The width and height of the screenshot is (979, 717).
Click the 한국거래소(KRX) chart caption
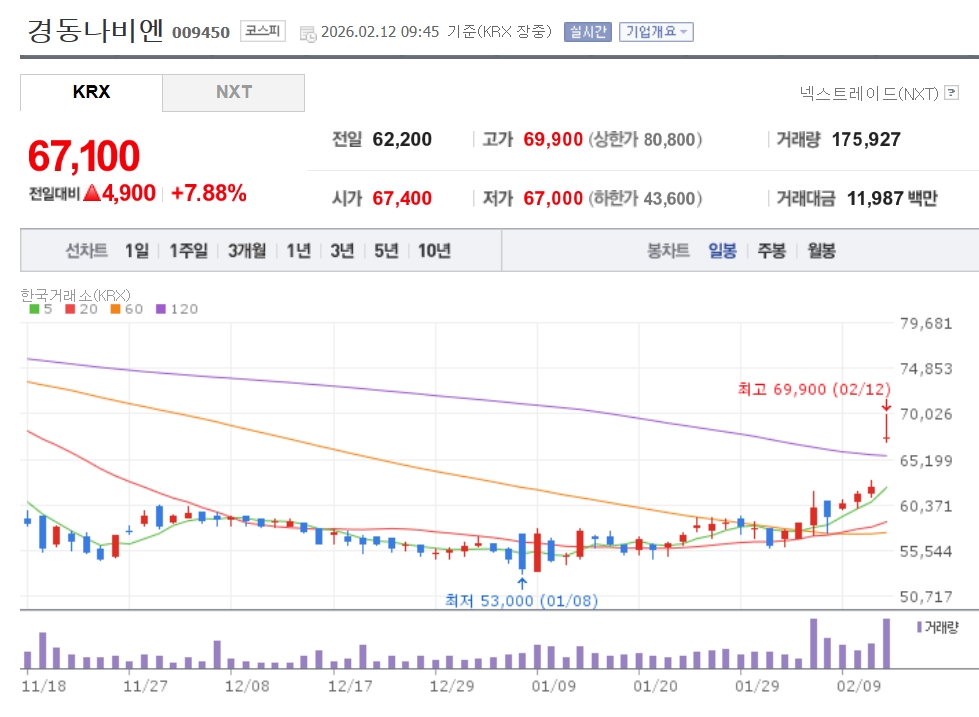click(76, 295)
